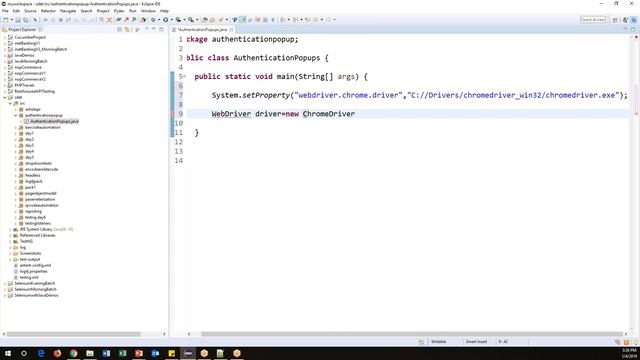The image size is (640, 360).
Task: Open the Edit menu
Action: point(16,11)
